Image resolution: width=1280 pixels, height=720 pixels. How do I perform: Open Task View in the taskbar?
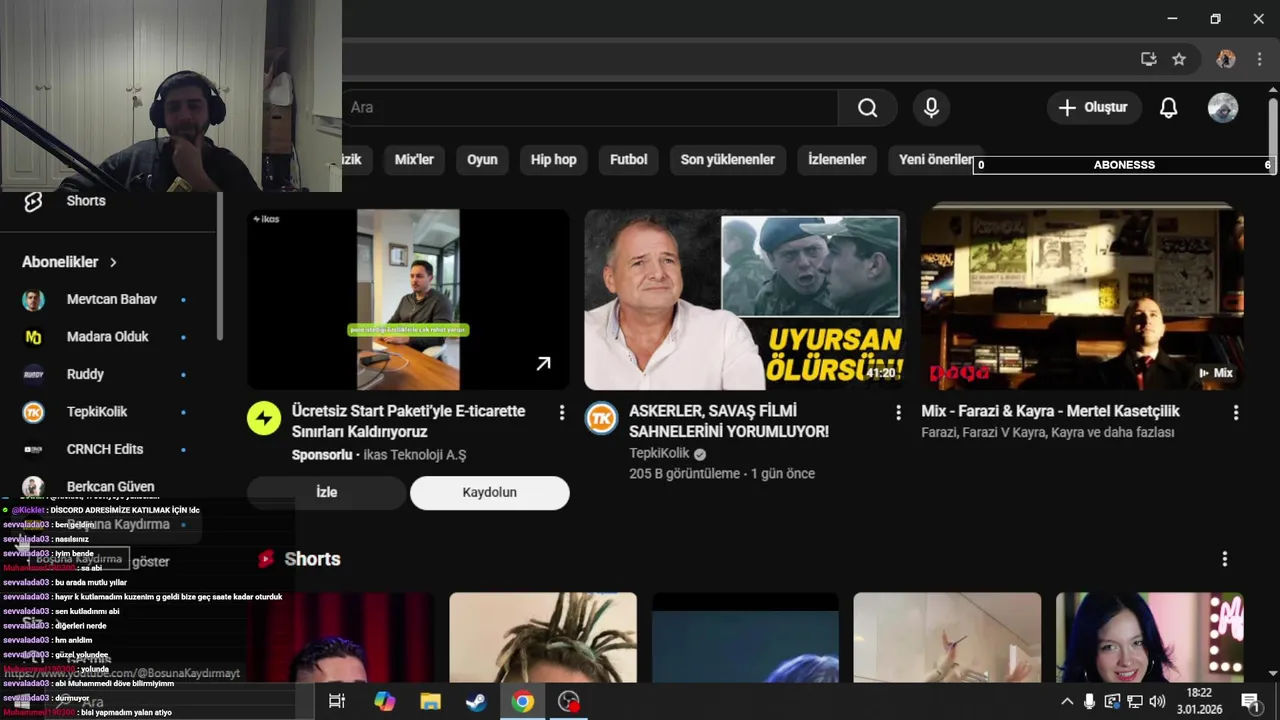pyautogui.click(x=337, y=702)
